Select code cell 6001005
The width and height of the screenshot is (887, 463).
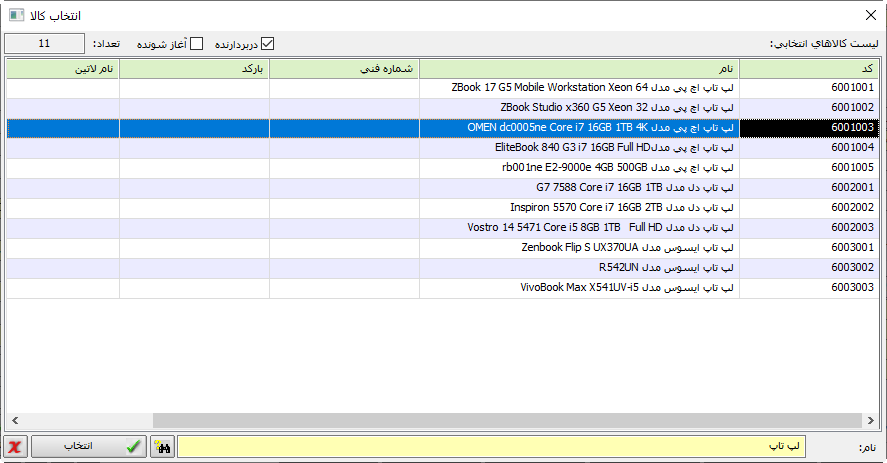[809, 168]
